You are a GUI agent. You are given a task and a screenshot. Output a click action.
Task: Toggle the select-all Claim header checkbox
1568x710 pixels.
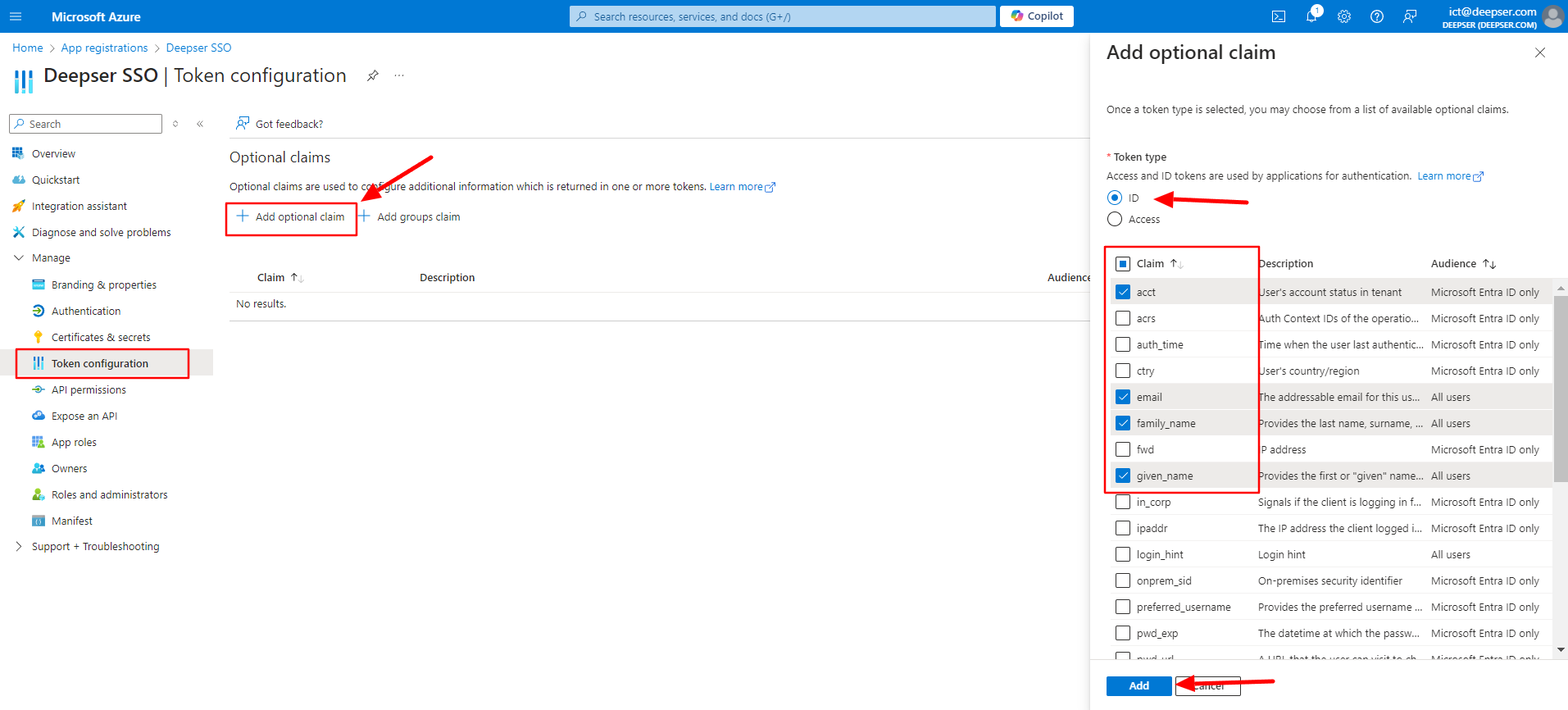point(1123,264)
